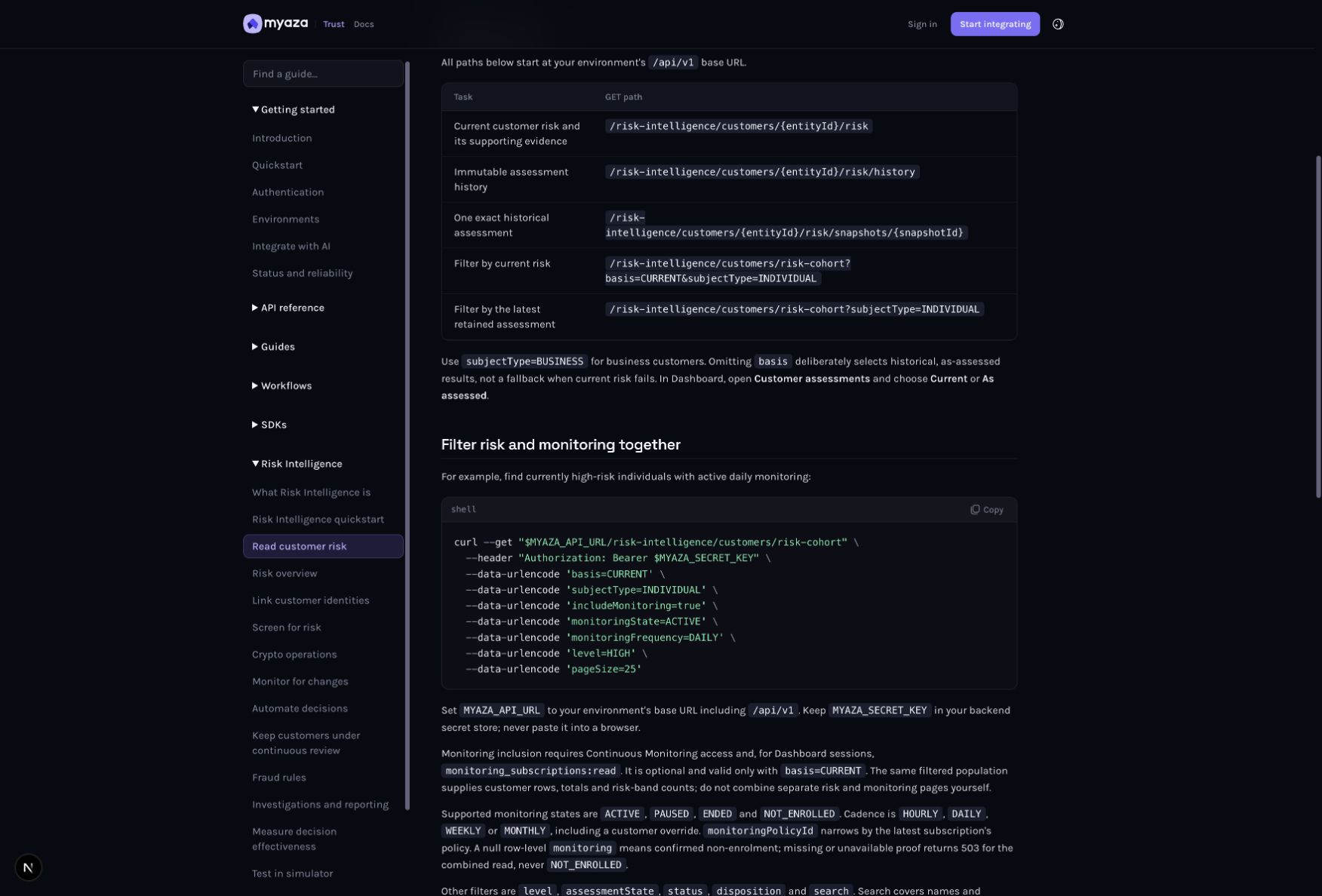Open the Introduction guide
The image size is (1322, 896).
point(281,138)
